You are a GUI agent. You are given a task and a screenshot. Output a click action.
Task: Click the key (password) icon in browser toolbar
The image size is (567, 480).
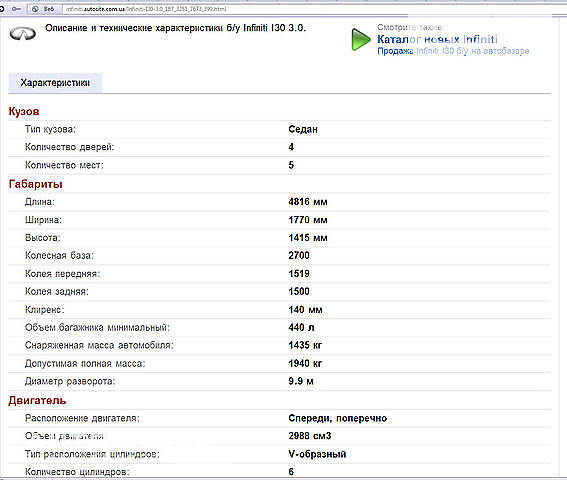(16, 9)
